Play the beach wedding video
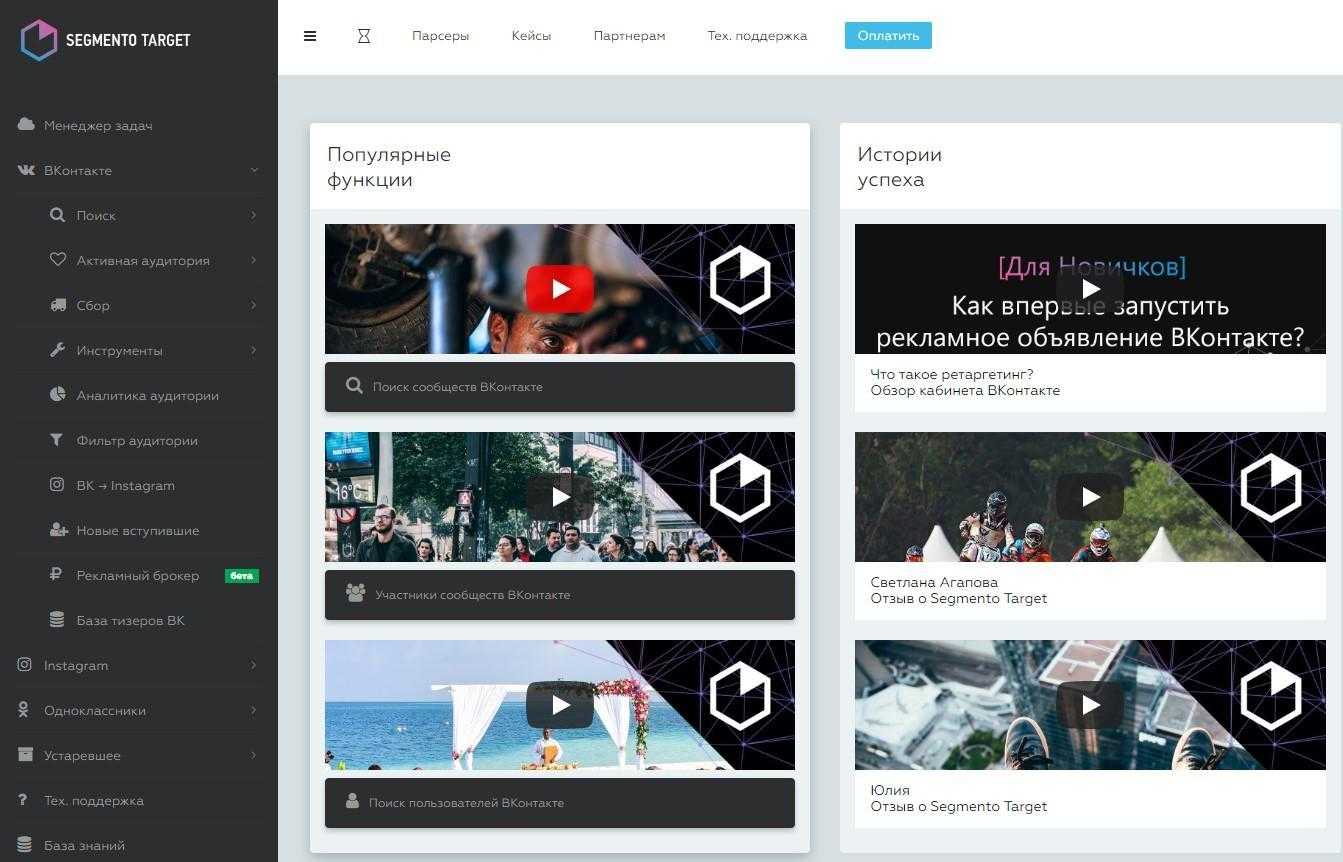Viewport: 1343px width, 862px height. click(560, 705)
